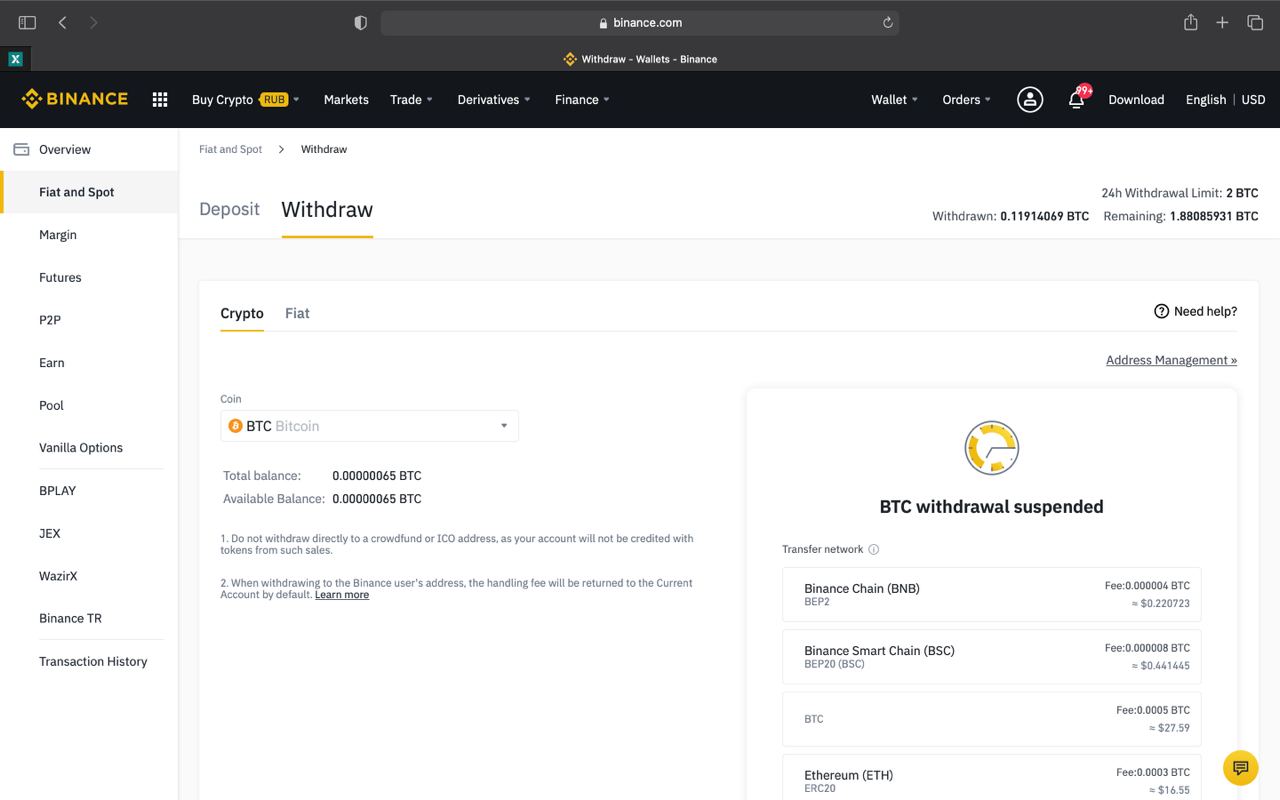The image size is (1280, 800).
Task: Select the Crypto tab
Action: tap(242, 313)
